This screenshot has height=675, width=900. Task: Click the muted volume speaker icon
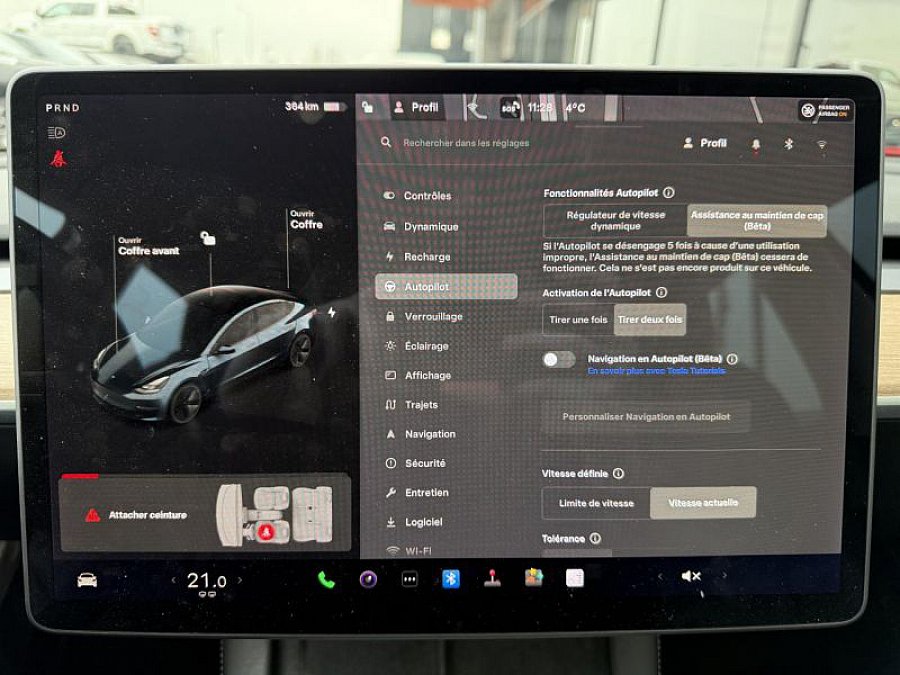point(691,577)
